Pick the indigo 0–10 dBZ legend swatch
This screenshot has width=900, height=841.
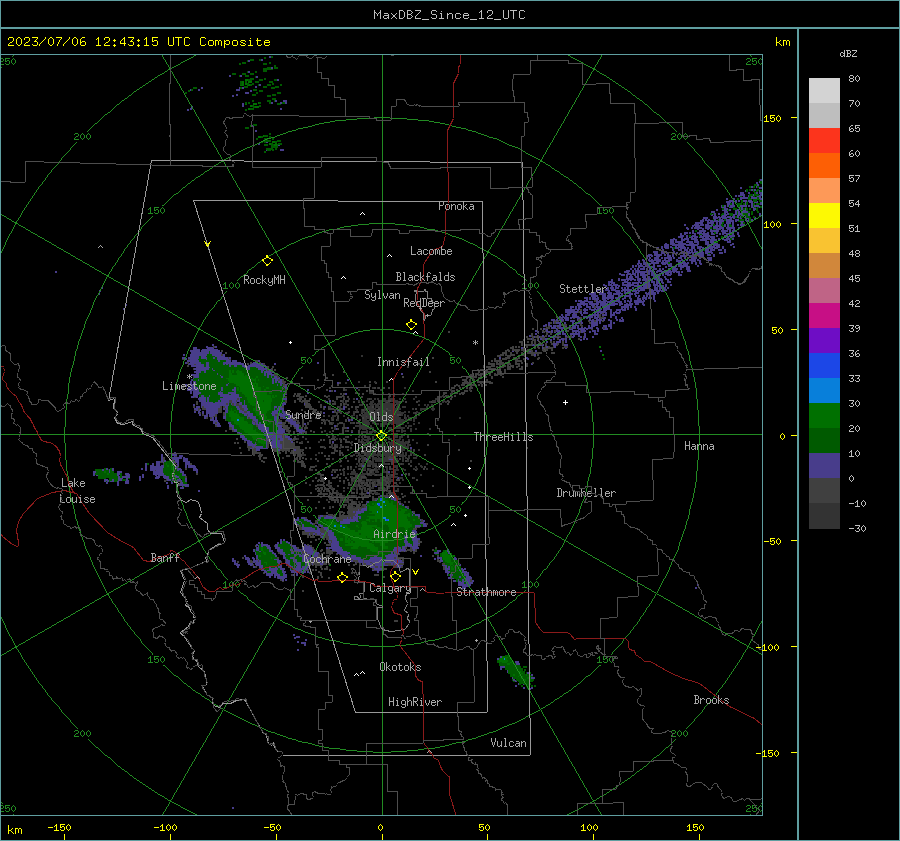coord(824,466)
